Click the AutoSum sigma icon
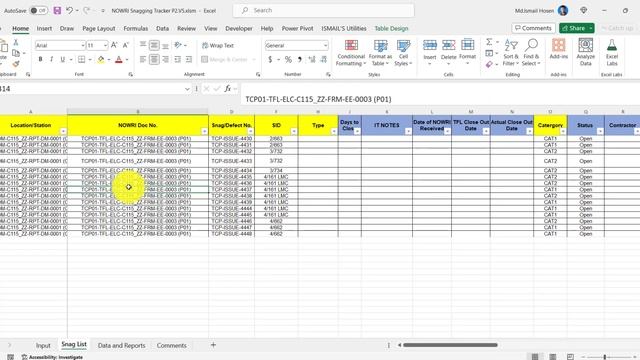640x360 pixels. click(489, 42)
